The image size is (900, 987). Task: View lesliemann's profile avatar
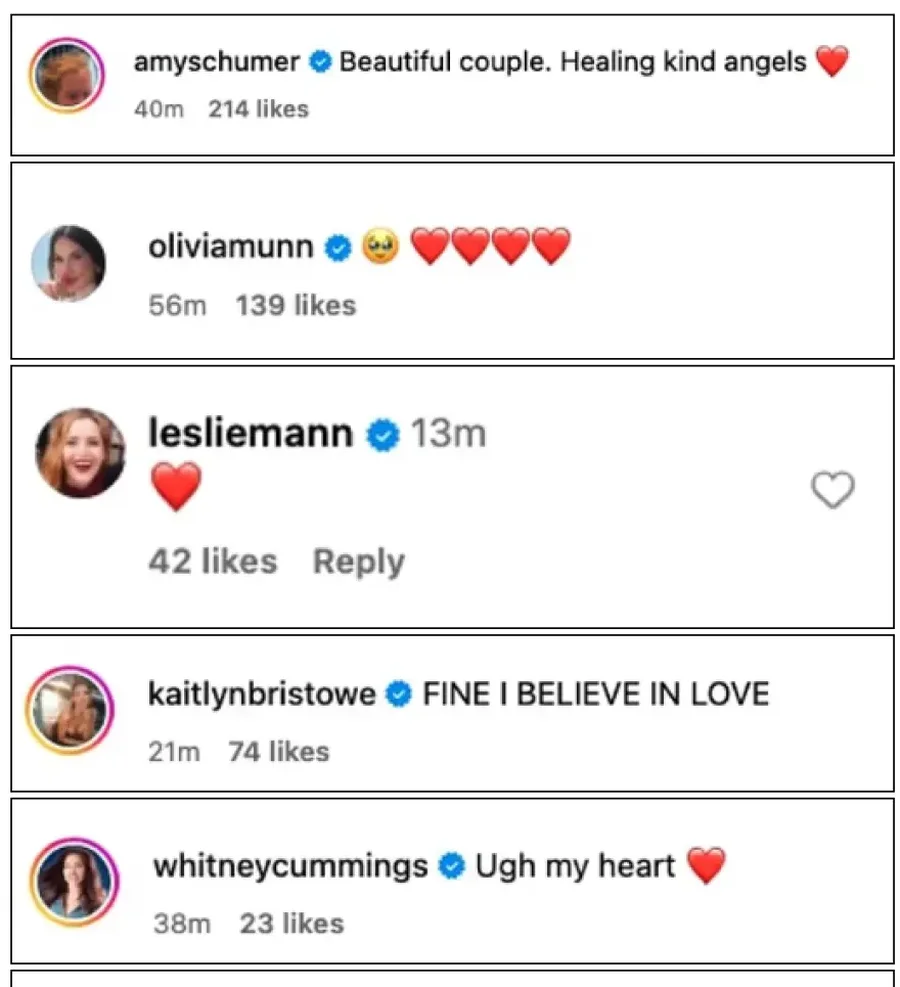(81, 453)
